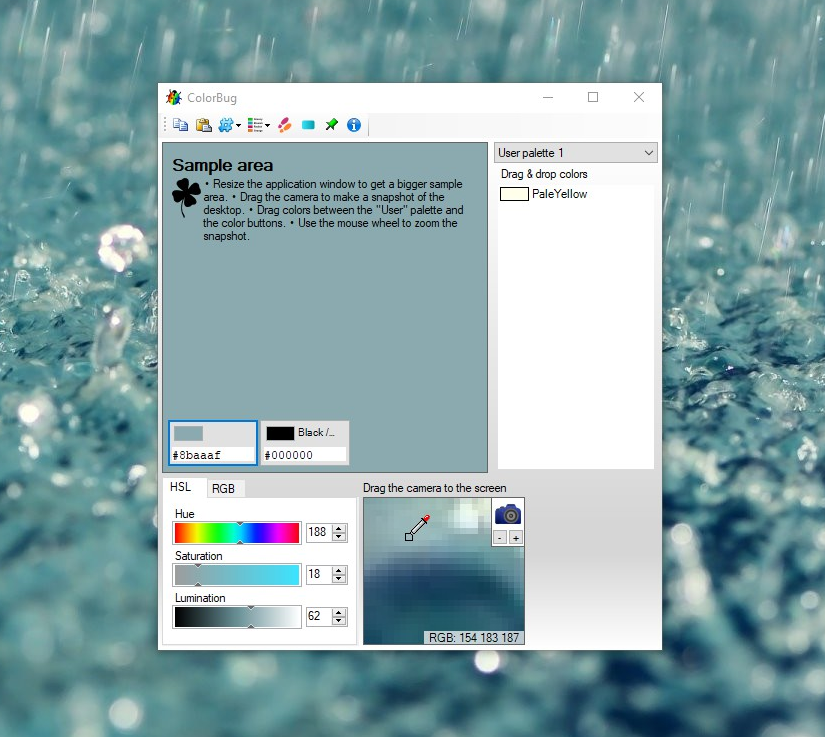This screenshot has width=825, height=737.
Task: Open the dropdown arrow beside the hash icon
Action: click(238, 125)
